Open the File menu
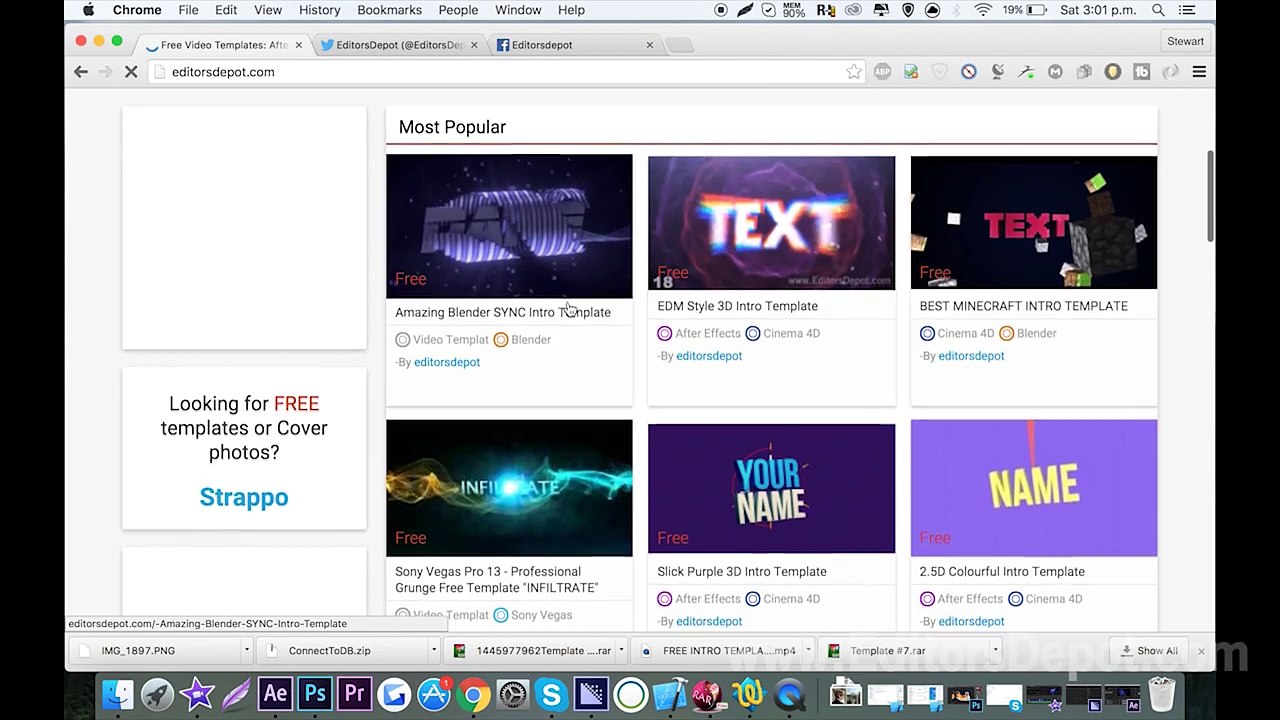Image resolution: width=1280 pixels, height=720 pixels. pos(188,10)
